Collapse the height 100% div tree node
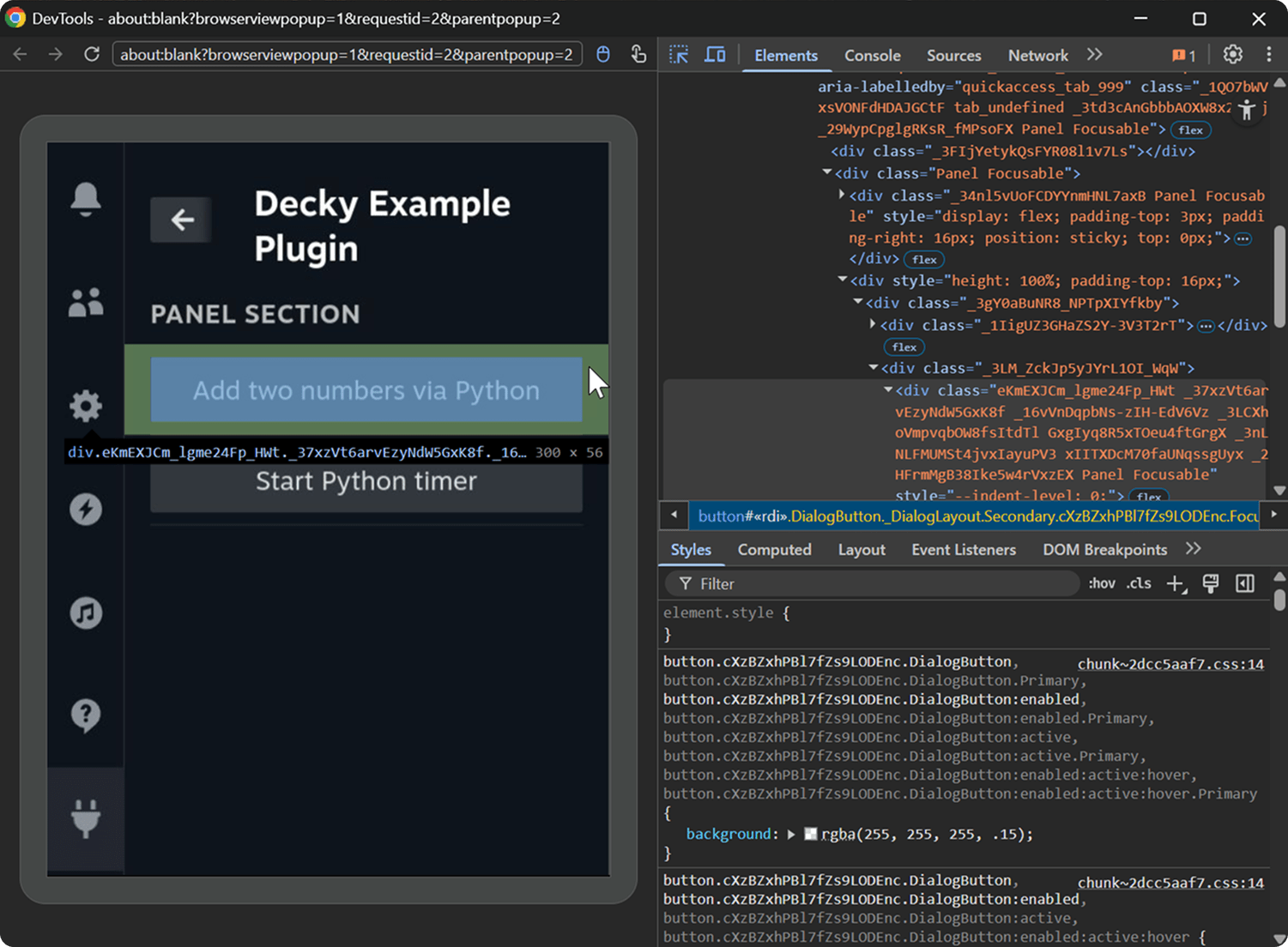 coord(843,280)
